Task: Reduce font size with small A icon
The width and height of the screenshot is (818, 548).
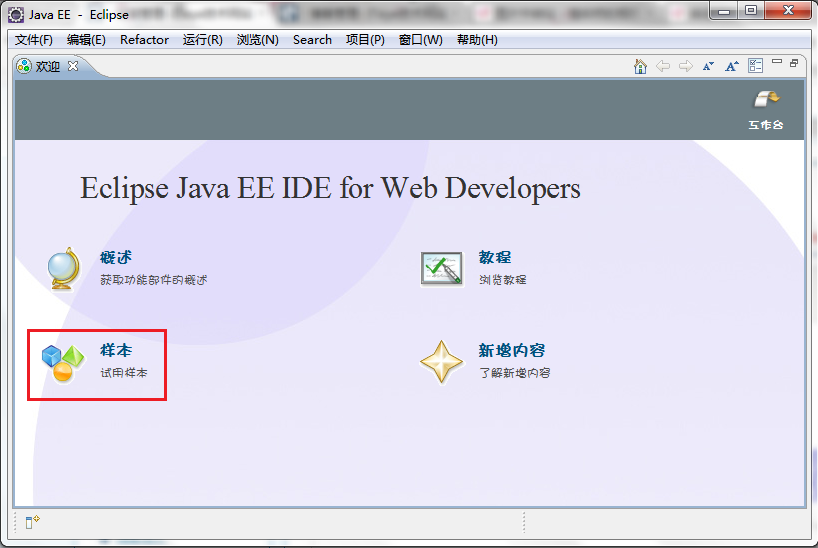Action: click(708, 66)
